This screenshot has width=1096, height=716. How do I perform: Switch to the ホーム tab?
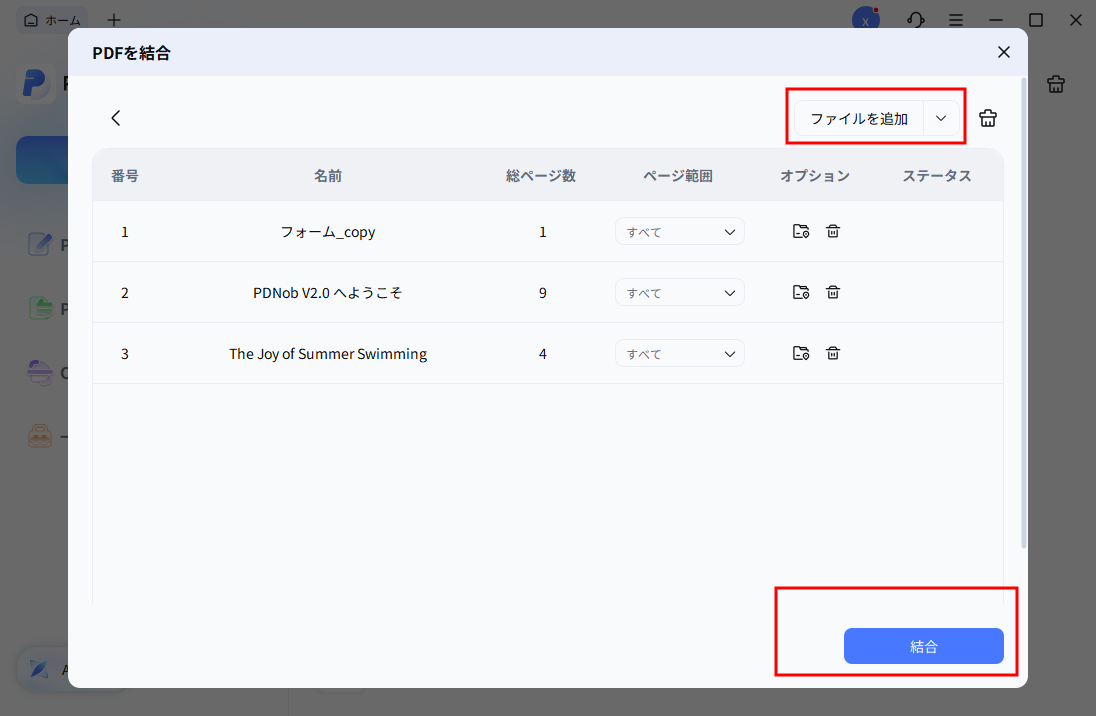tap(52, 19)
